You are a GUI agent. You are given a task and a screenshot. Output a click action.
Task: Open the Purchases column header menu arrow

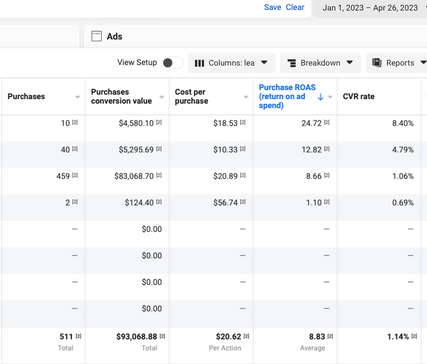click(x=77, y=97)
